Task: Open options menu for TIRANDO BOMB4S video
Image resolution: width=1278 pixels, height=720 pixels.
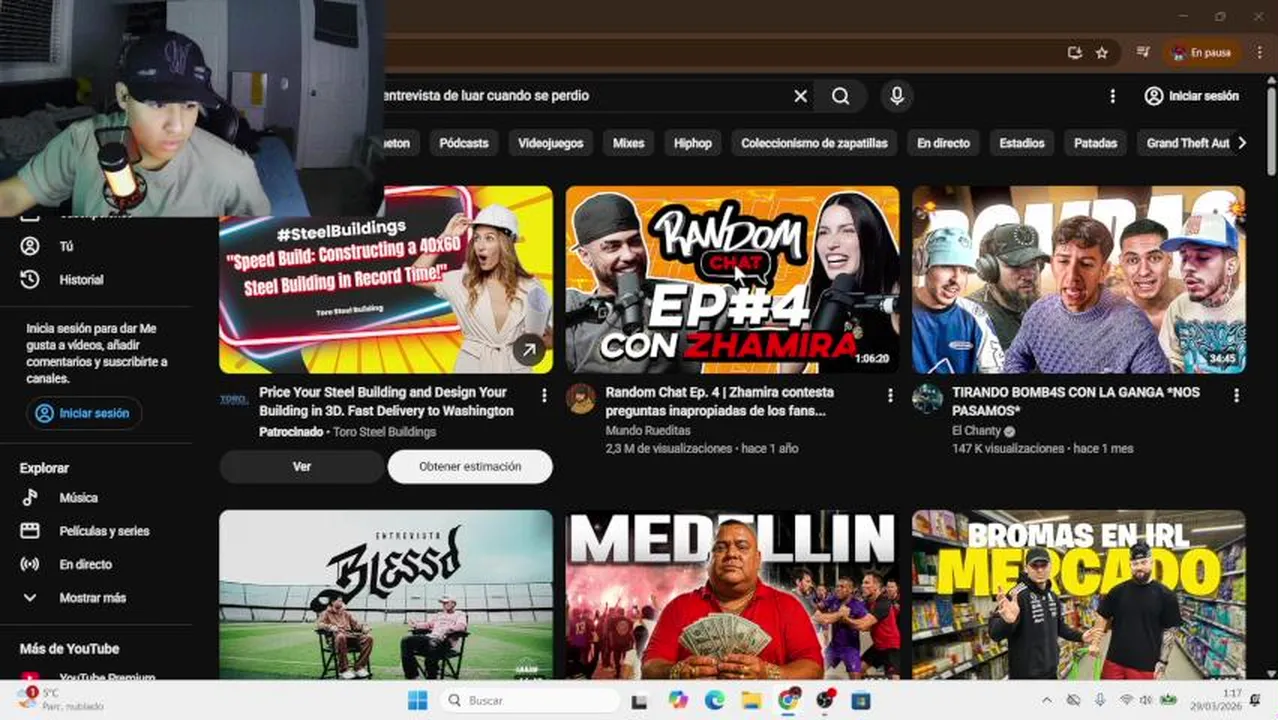Action: coord(1236,396)
